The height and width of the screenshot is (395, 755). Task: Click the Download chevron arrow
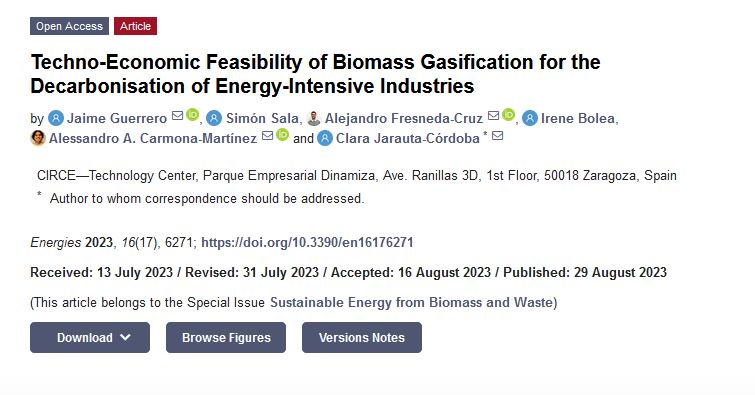(x=125, y=337)
